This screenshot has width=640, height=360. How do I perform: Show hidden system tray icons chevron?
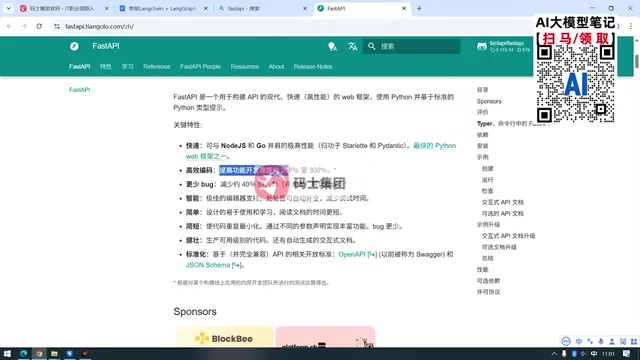tap(554, 354)
